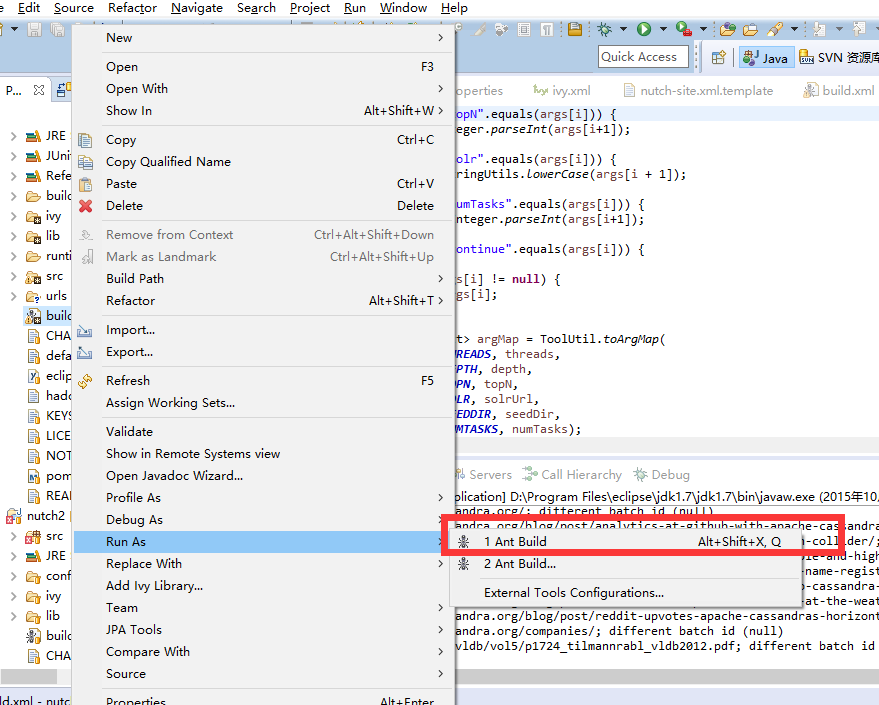Expand the JRE library tree node under urls project
The width and height of the screenshot is (879, 705).
click(x=13, y=556)
